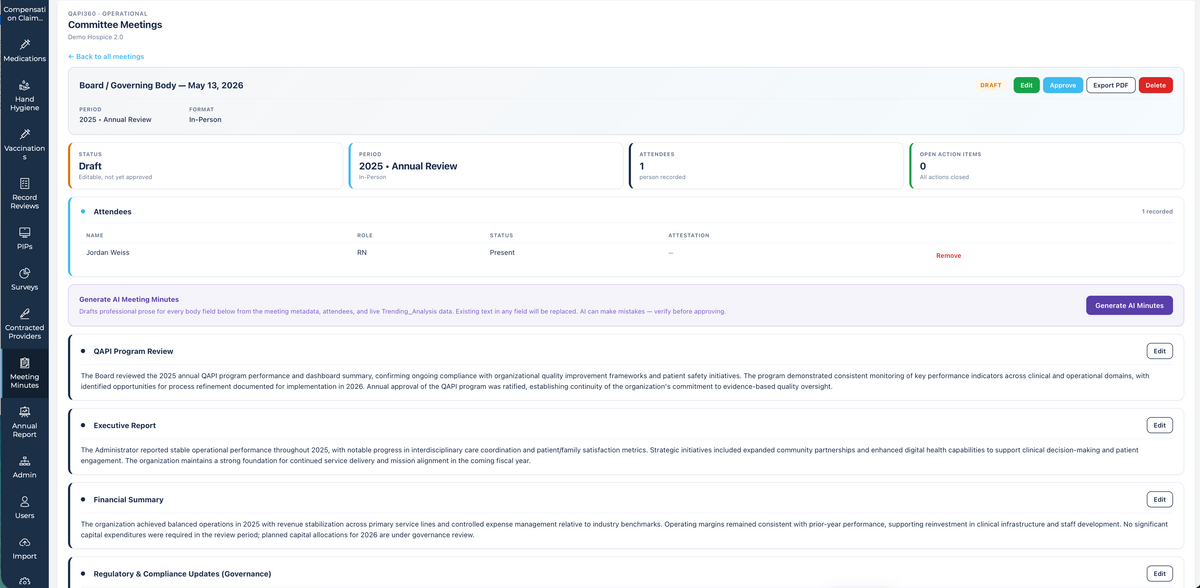Select Meeting Minutes sidebar icon
This screenshot has width=1200, height=588.
(x=25, y=363)
